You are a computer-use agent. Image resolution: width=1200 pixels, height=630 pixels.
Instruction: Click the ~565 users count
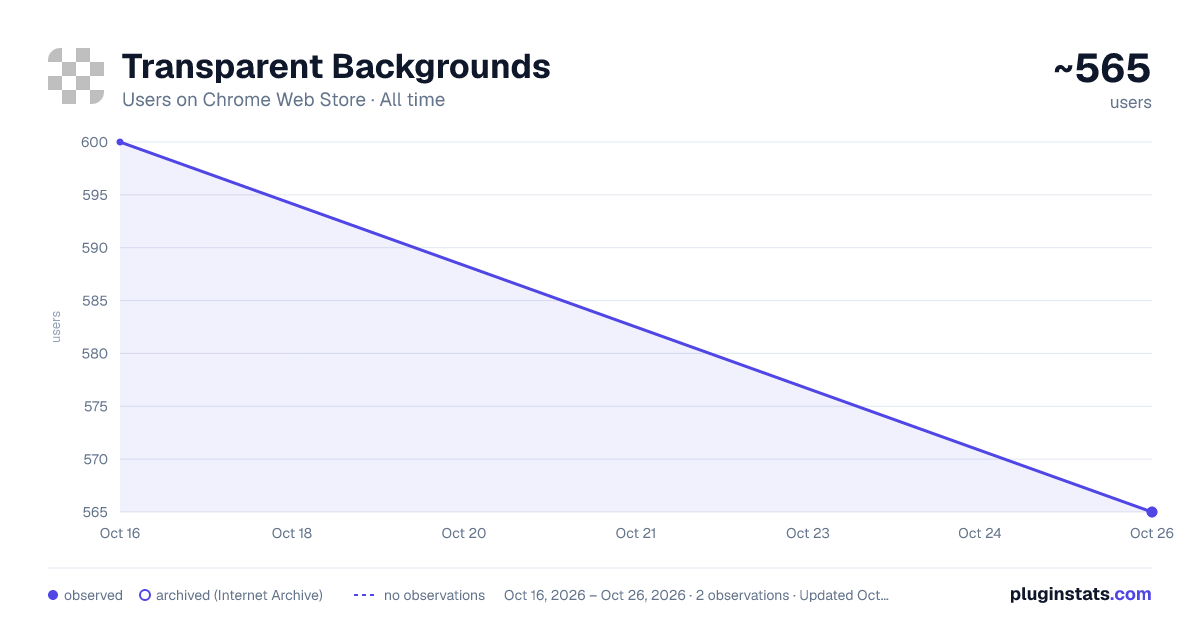(x=1102, y=69)
